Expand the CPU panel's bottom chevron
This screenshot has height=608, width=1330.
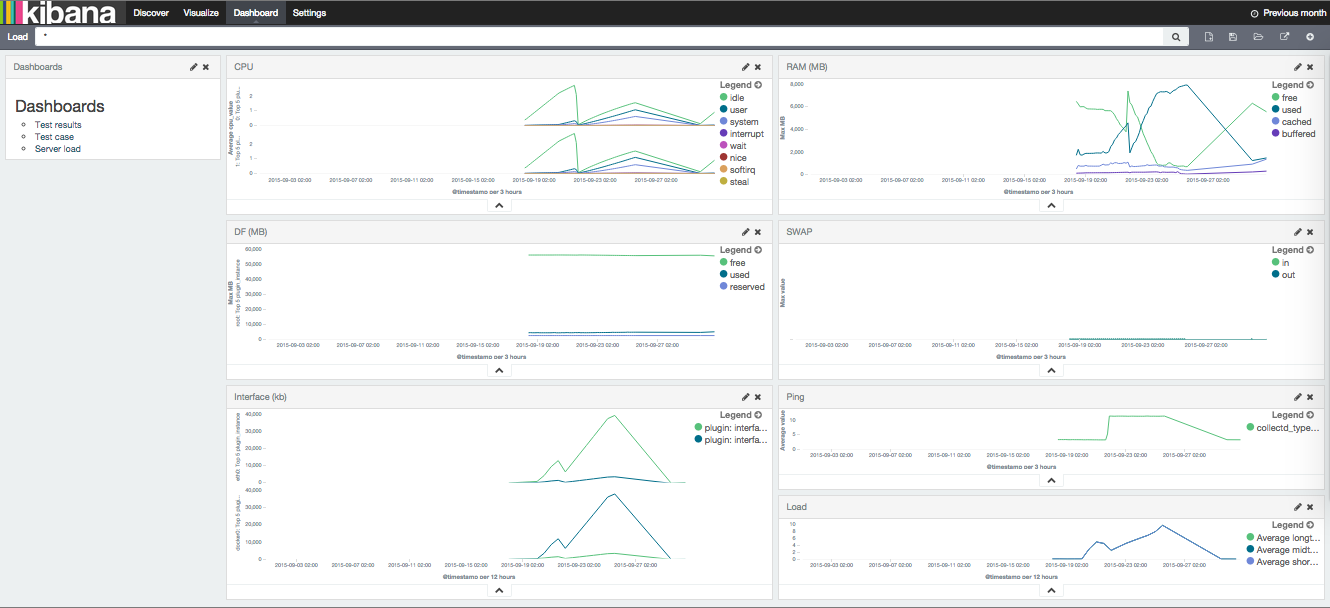click(x=498, y=205)
